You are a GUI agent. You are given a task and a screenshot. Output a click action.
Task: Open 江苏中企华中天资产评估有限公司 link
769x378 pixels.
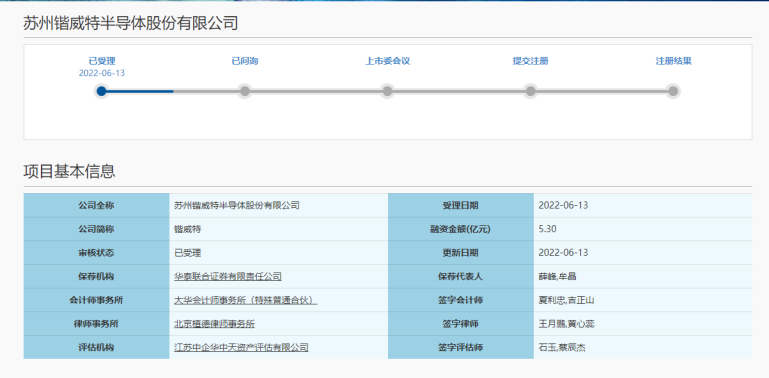click(x=241, y=348)
